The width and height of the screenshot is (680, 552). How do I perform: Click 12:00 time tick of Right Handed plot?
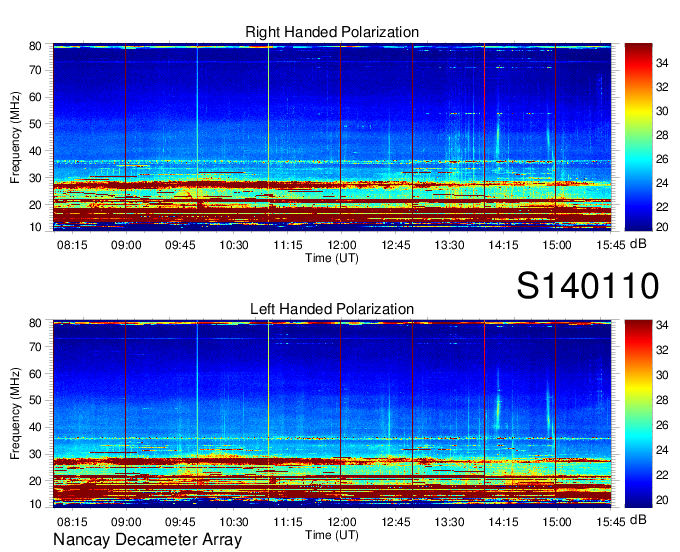342,245
